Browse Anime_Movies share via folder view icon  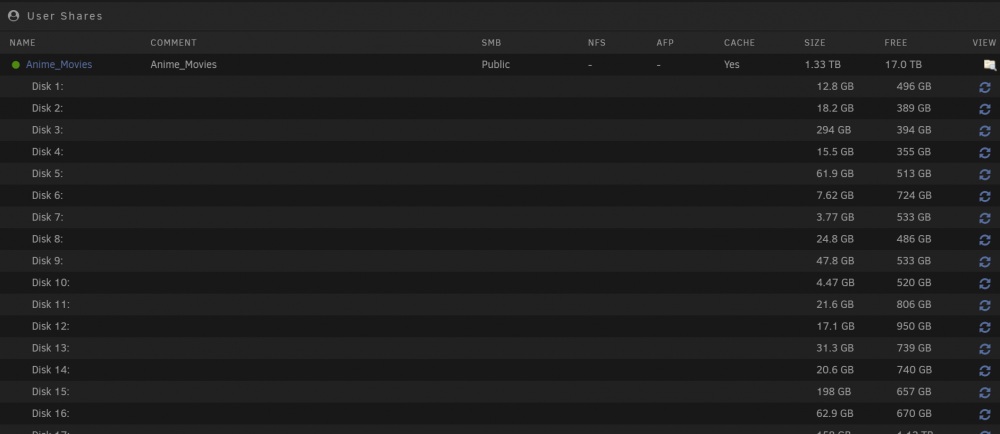point(989,64)
